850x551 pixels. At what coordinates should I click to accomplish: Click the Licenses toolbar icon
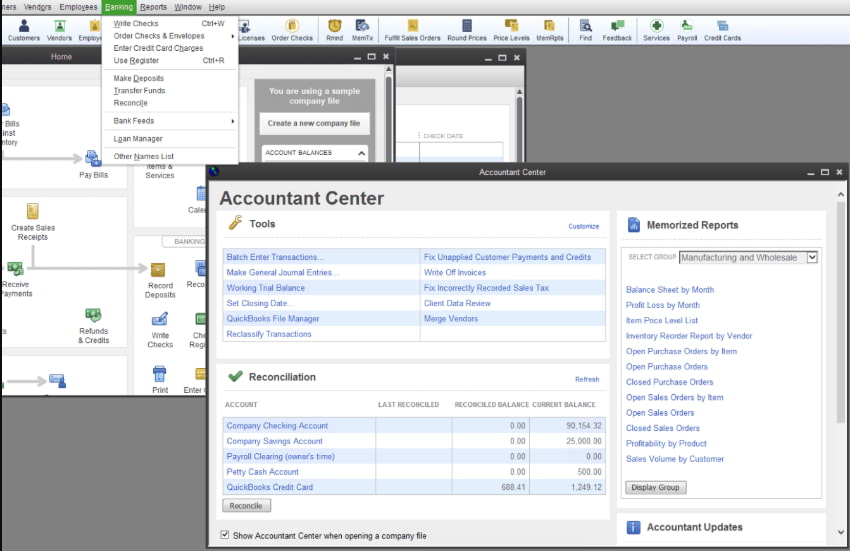(x=251, y=30)
